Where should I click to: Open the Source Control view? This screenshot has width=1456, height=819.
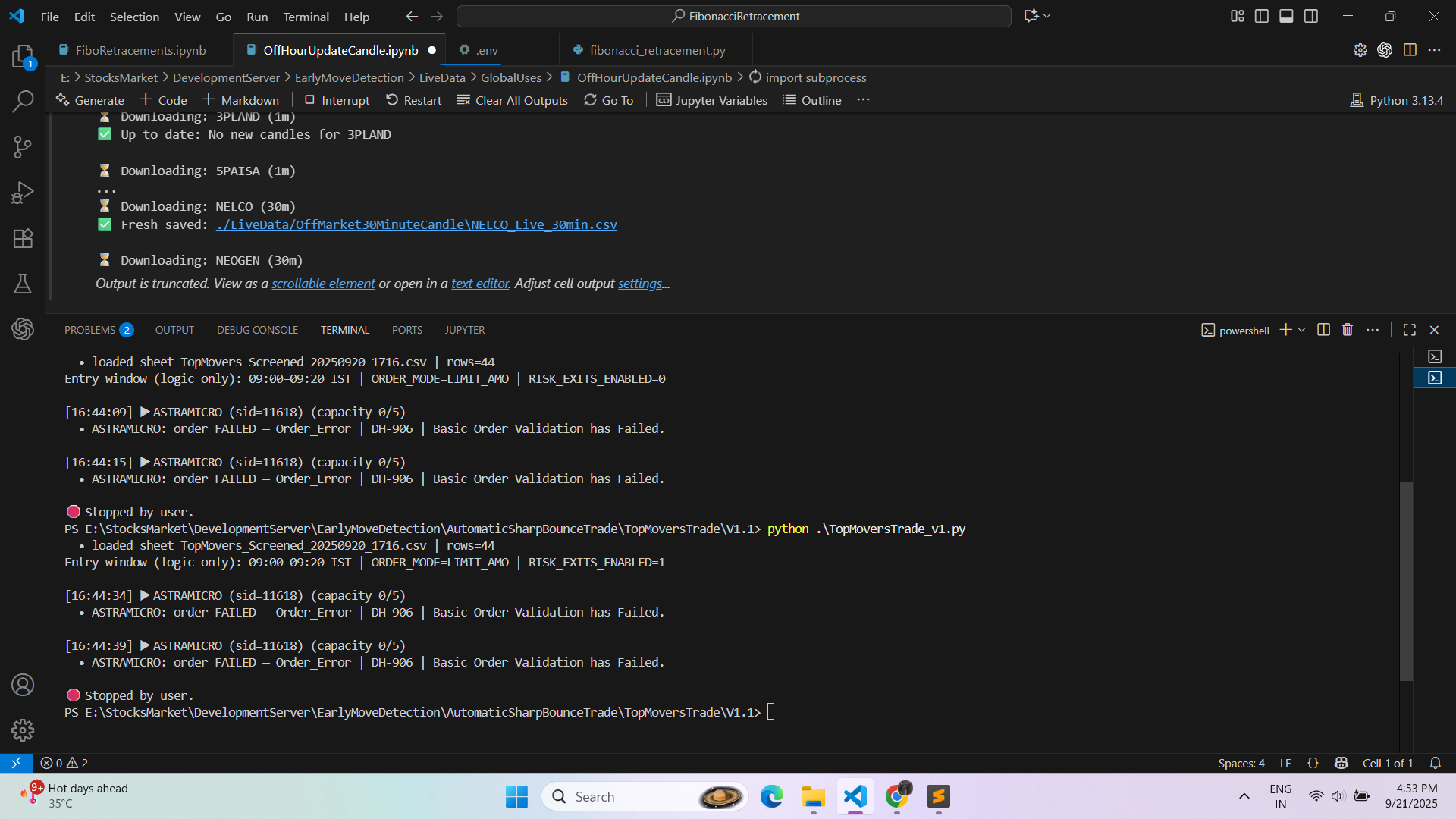[23, 146]
